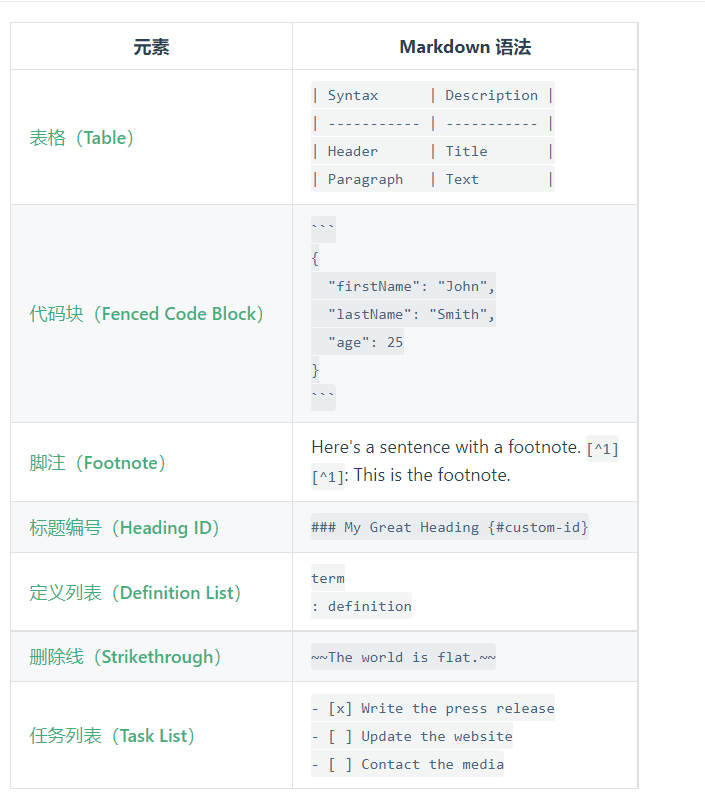Click the 元素 column header
This screenshot has height=805, width=705.
point(151,47)
